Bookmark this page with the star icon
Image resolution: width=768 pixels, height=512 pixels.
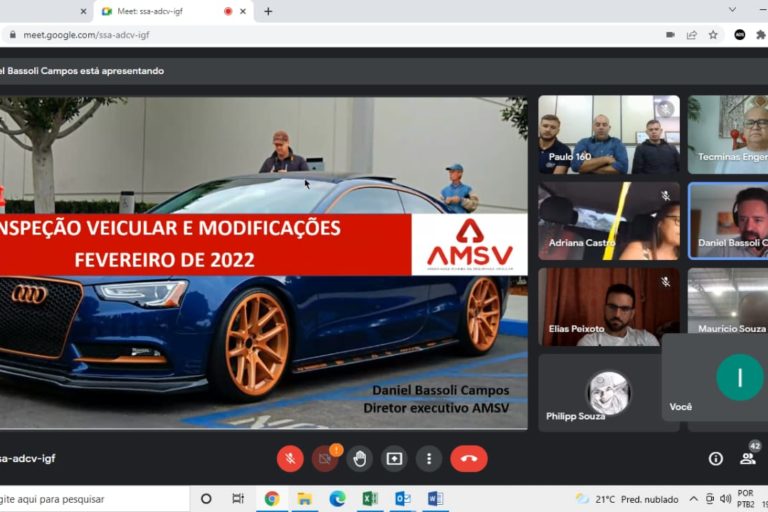(x=713, y=34)
